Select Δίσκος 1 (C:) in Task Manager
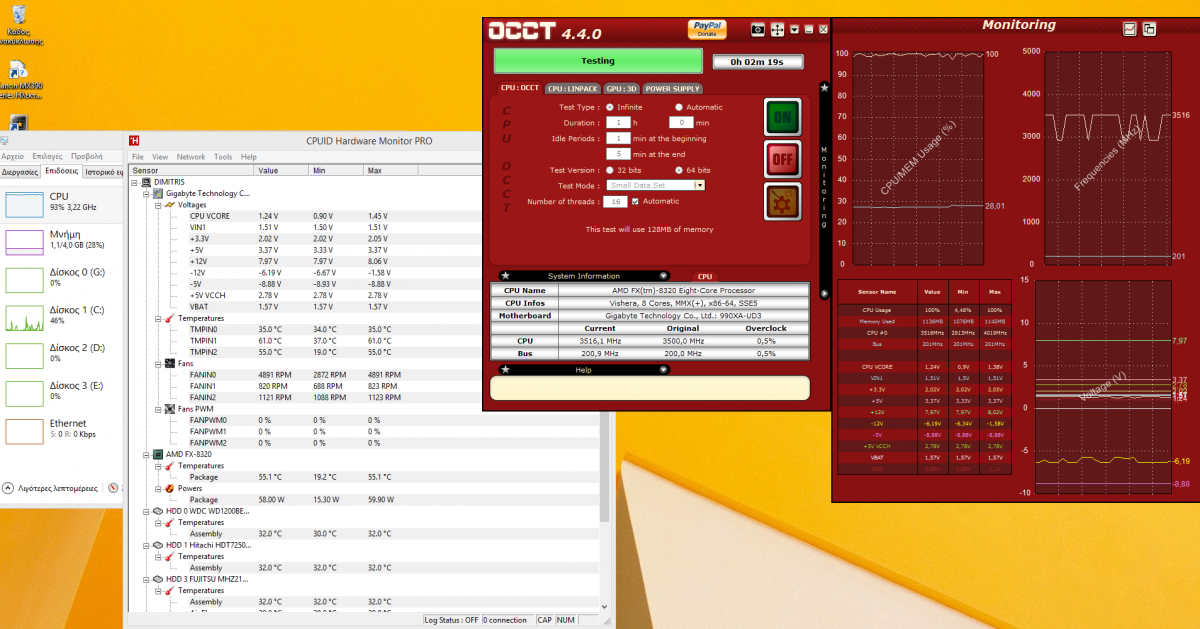 [x=60, y=316]
